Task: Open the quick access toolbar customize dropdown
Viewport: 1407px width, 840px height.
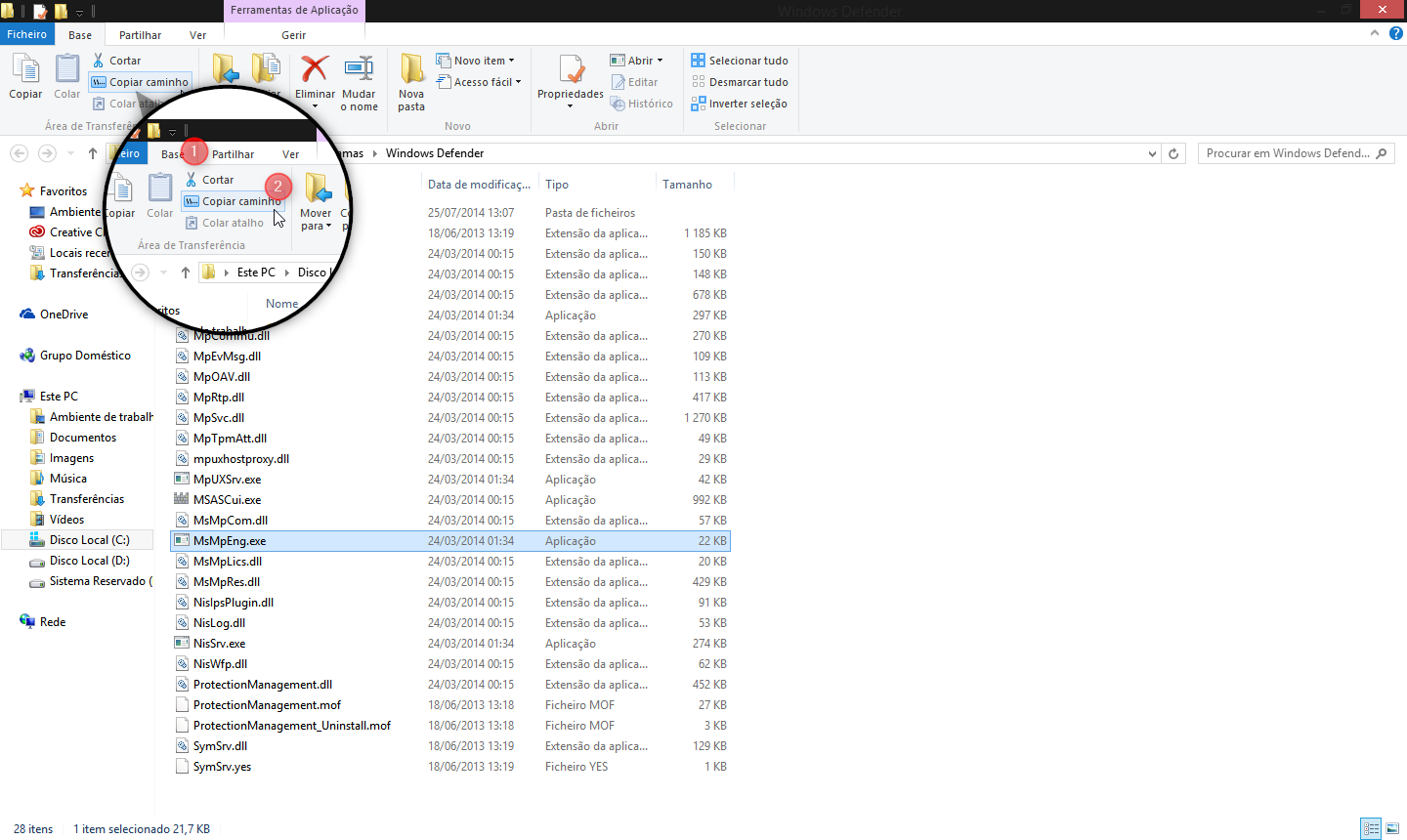Action: (80, 13)
